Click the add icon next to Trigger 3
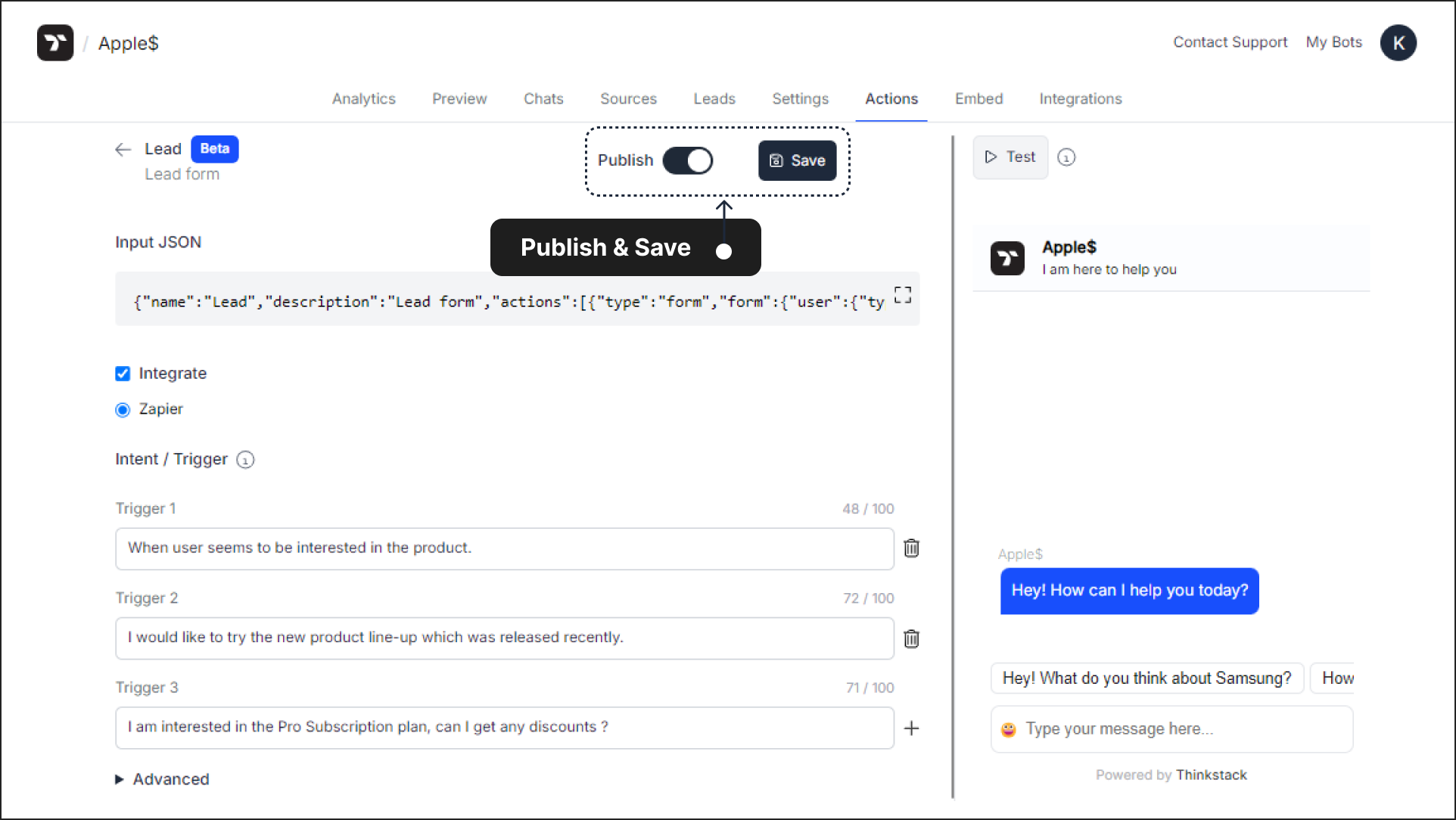Viewport: 1456px width, 820px height. point(912,727)
